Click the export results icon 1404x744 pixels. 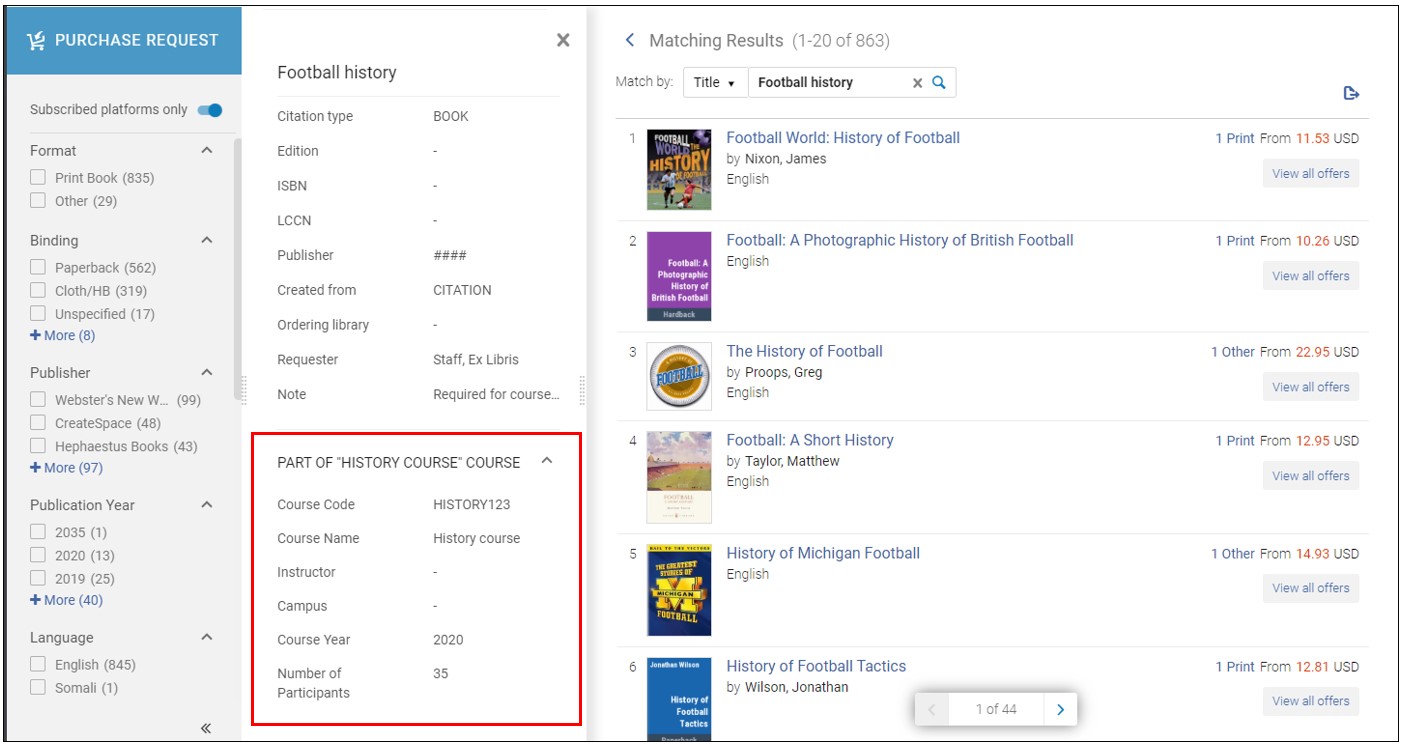1351,94
